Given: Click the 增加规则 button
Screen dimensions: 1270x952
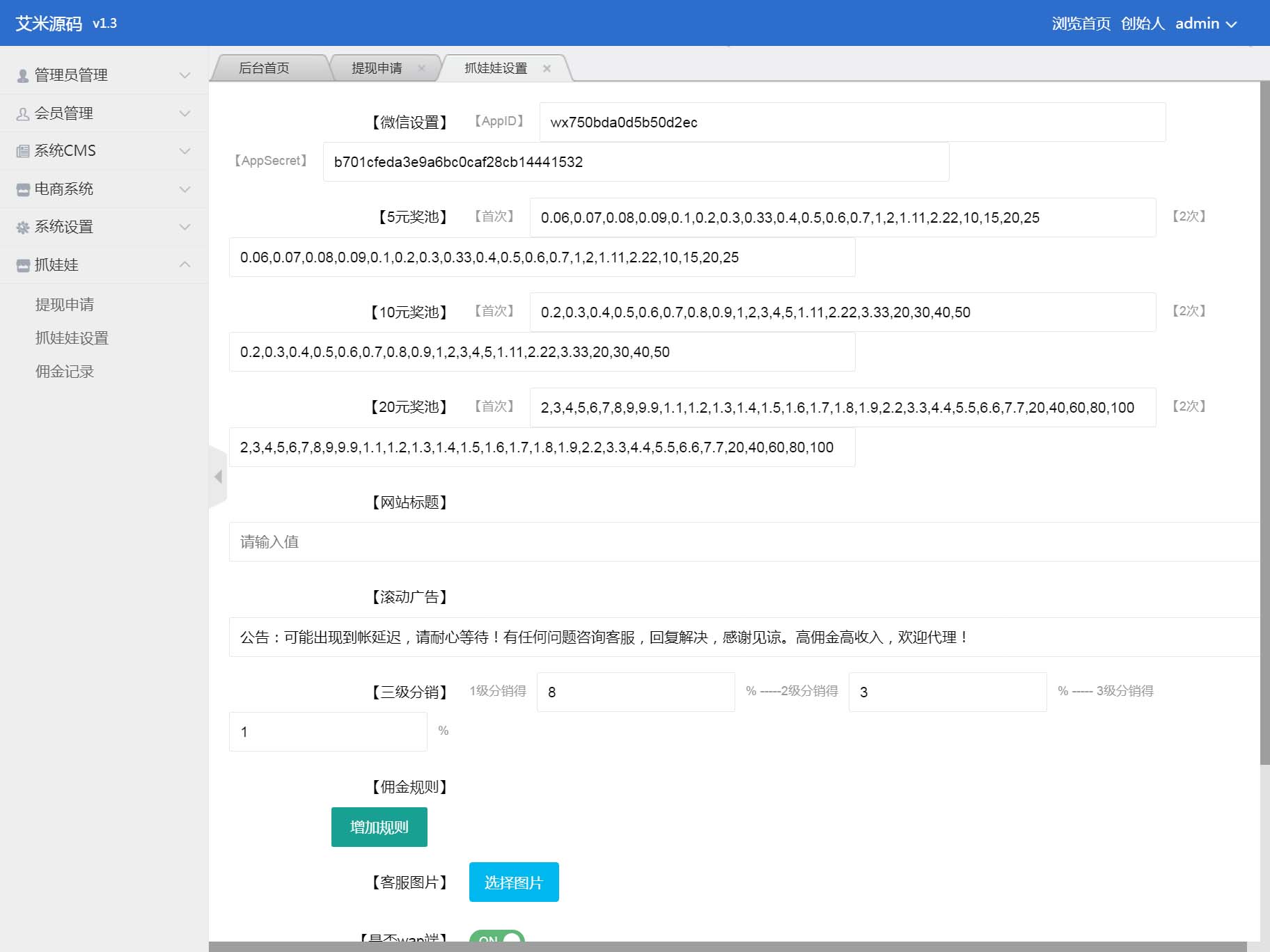Looking at the screenshot, I should coord(379,827).
